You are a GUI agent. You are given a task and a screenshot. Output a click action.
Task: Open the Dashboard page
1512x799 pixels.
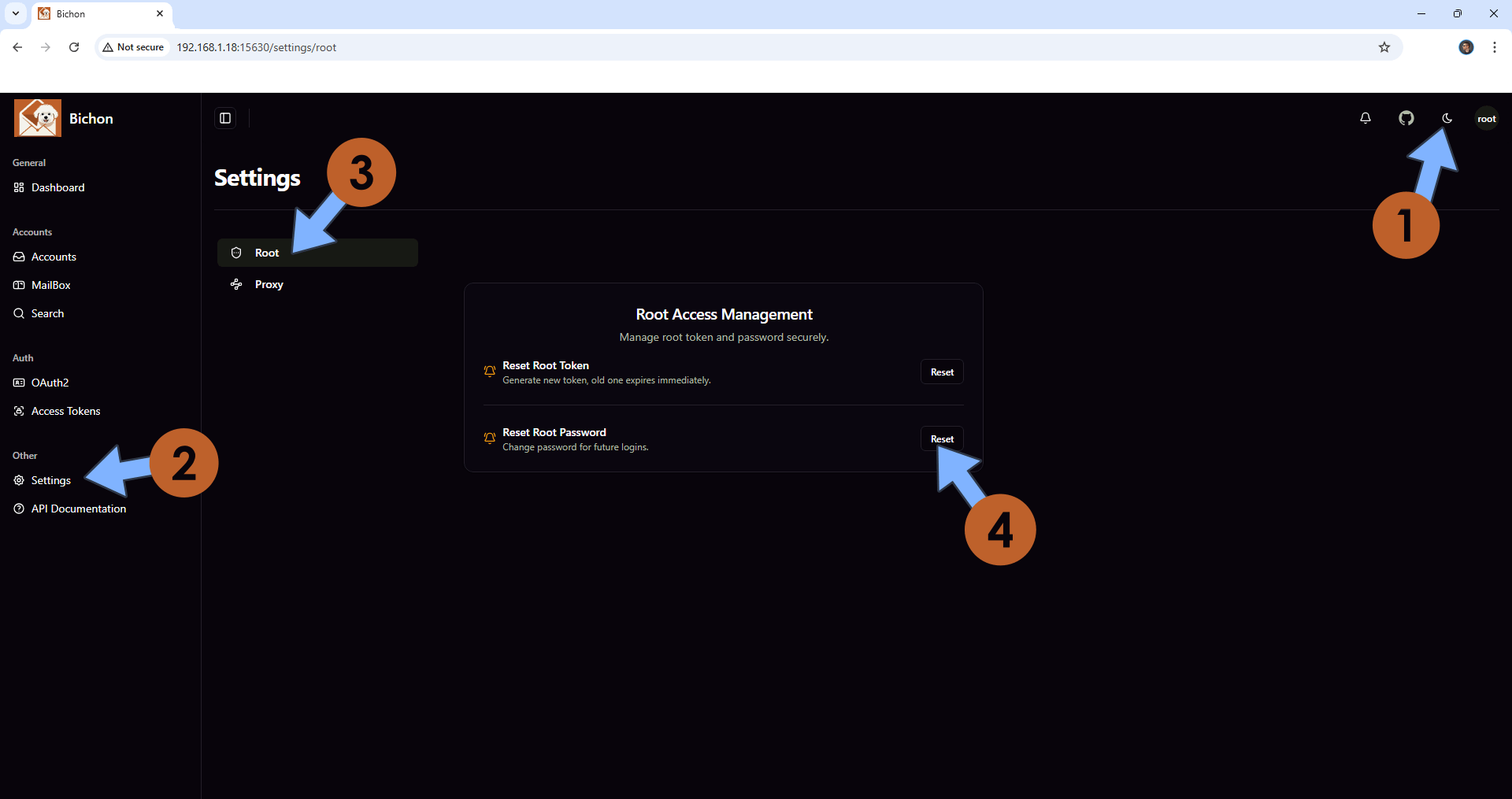(57, 187)
